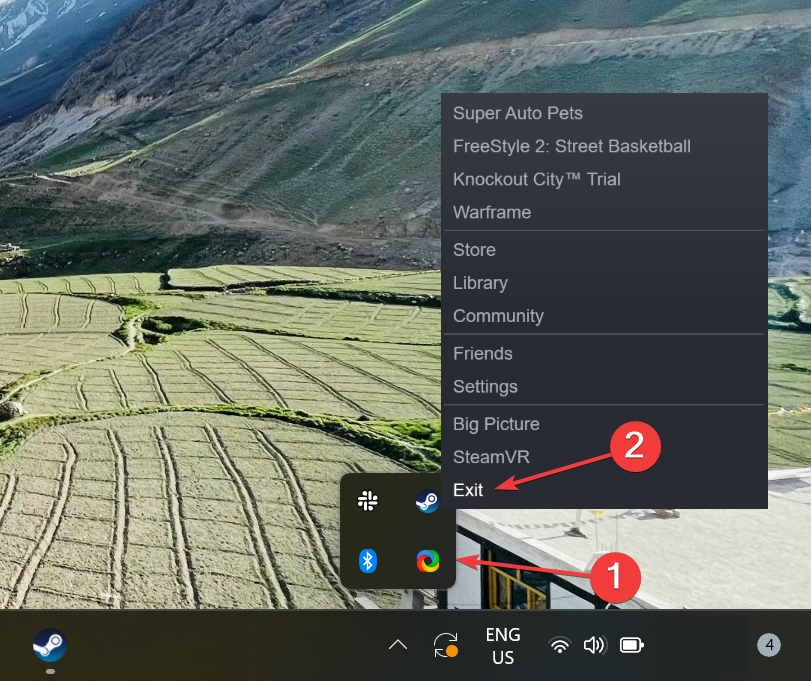Open the Bluetooth tray icon

pyautogui.click(x=368, y=561)
